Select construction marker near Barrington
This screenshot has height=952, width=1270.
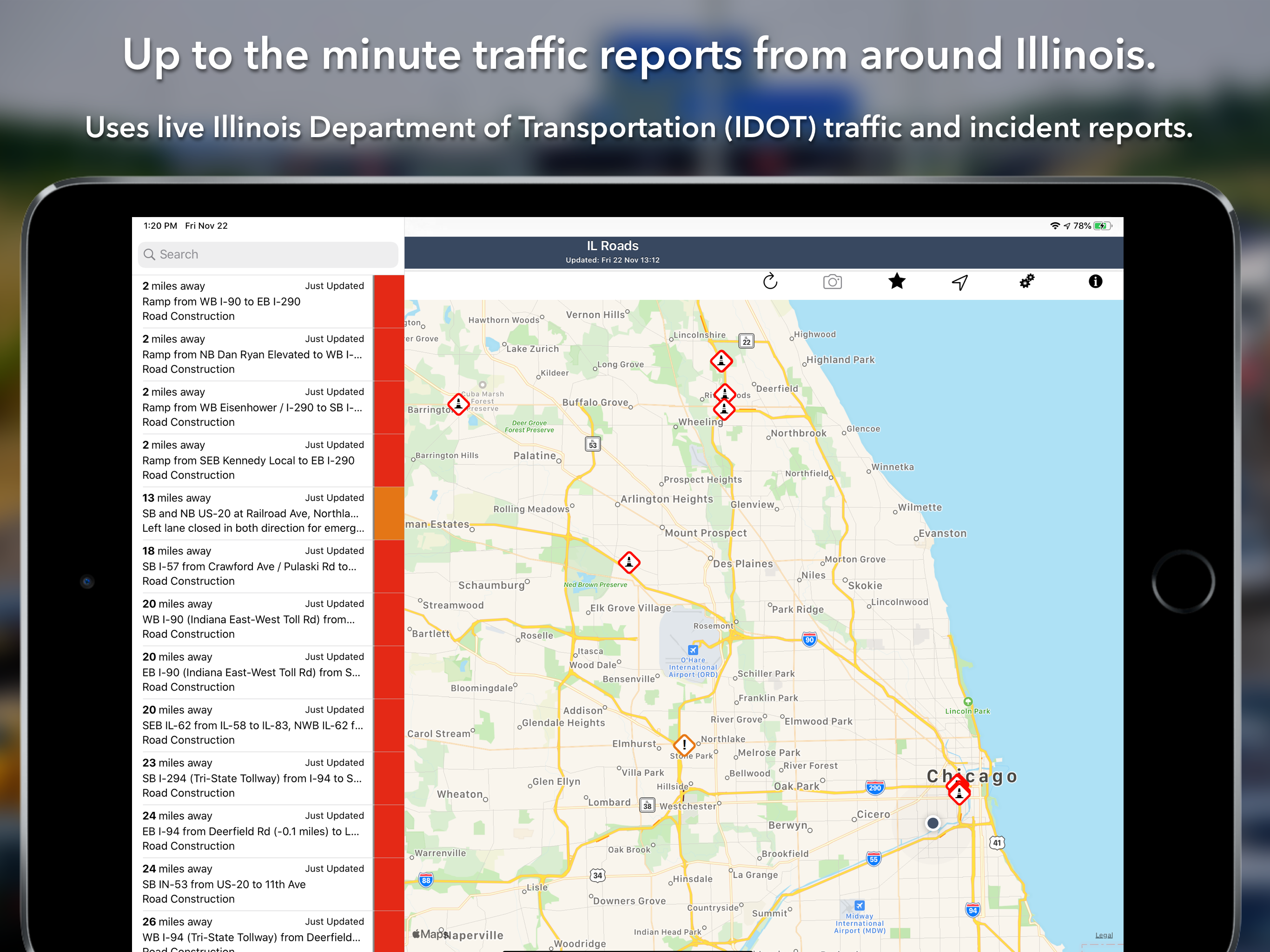(458, 404)
